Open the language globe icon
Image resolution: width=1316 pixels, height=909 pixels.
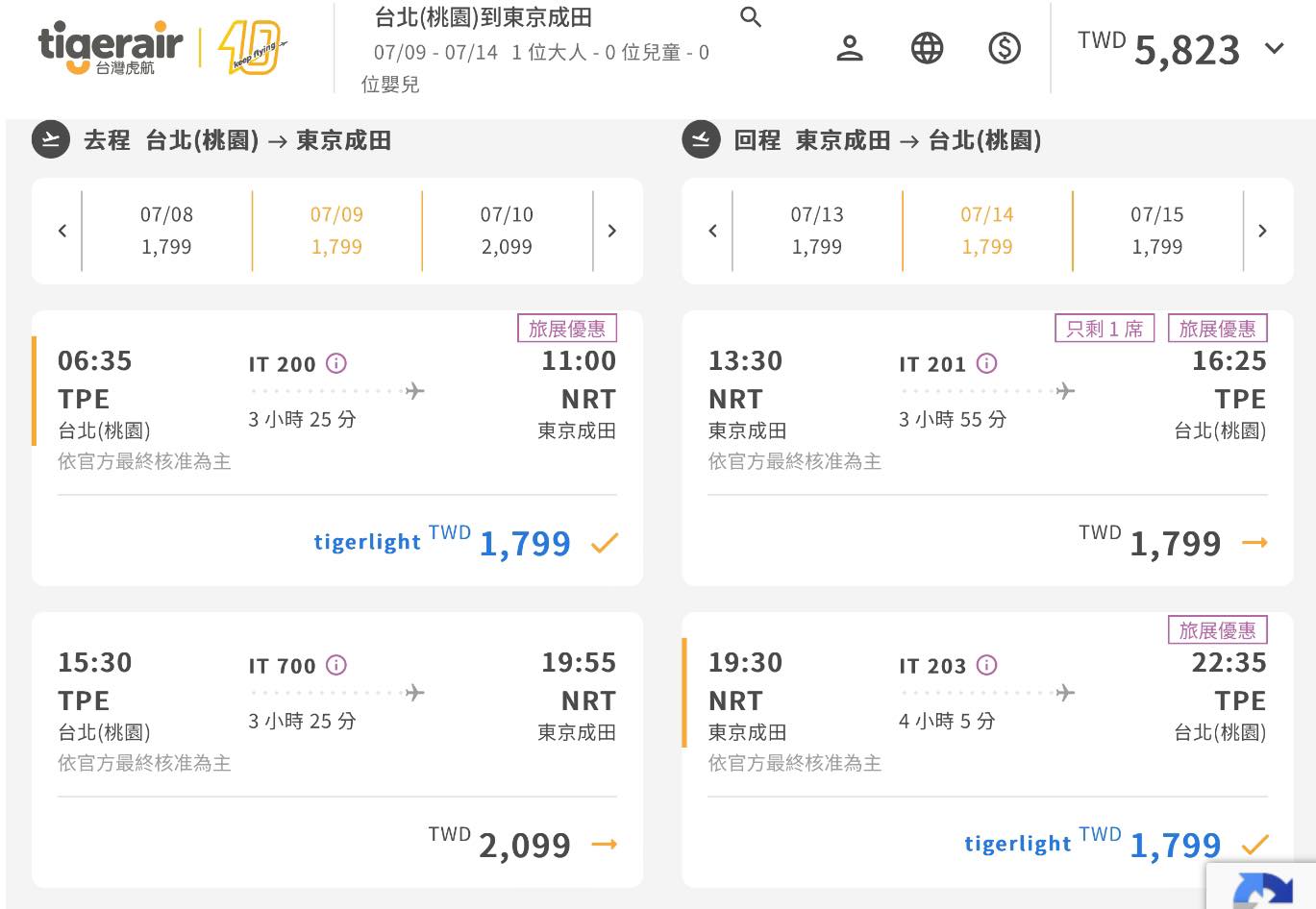point(927,48)
